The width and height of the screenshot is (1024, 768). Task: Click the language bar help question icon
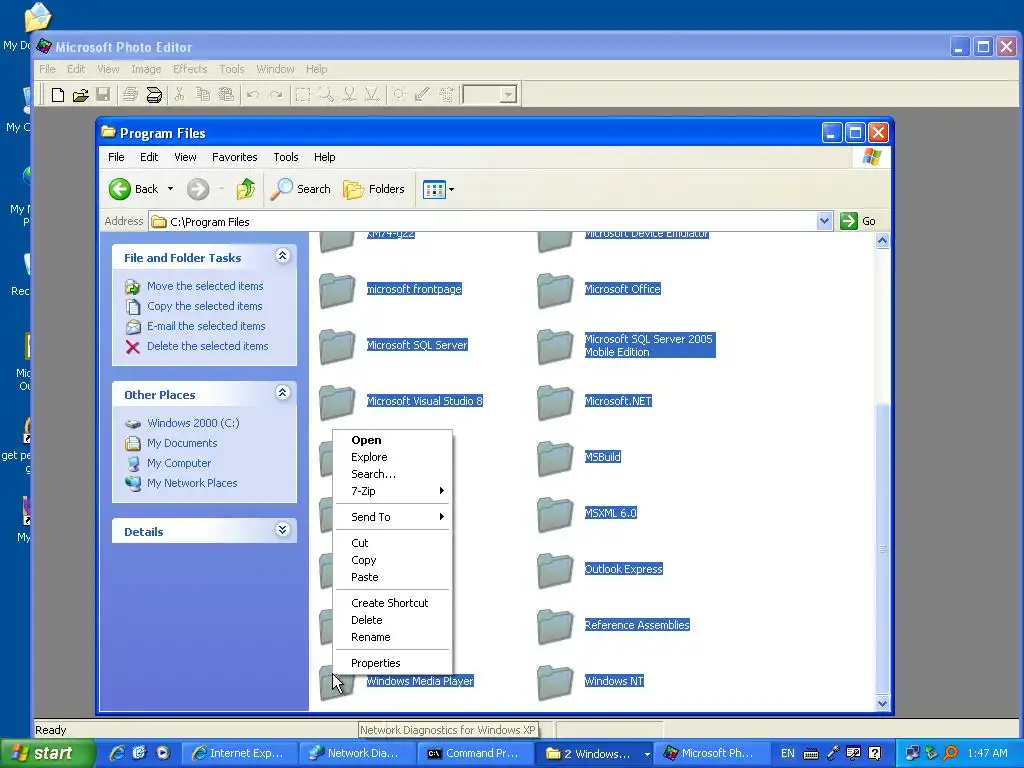(875, 753)
